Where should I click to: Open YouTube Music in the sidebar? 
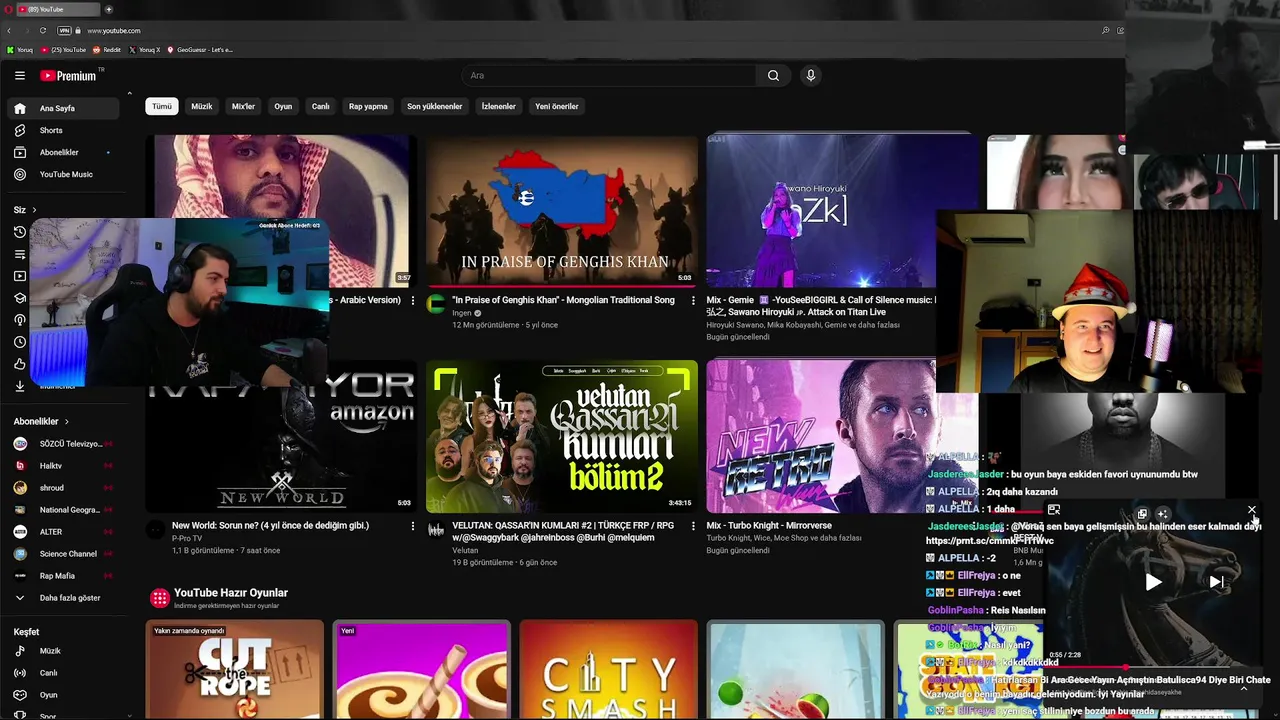[x=65, y=174]
